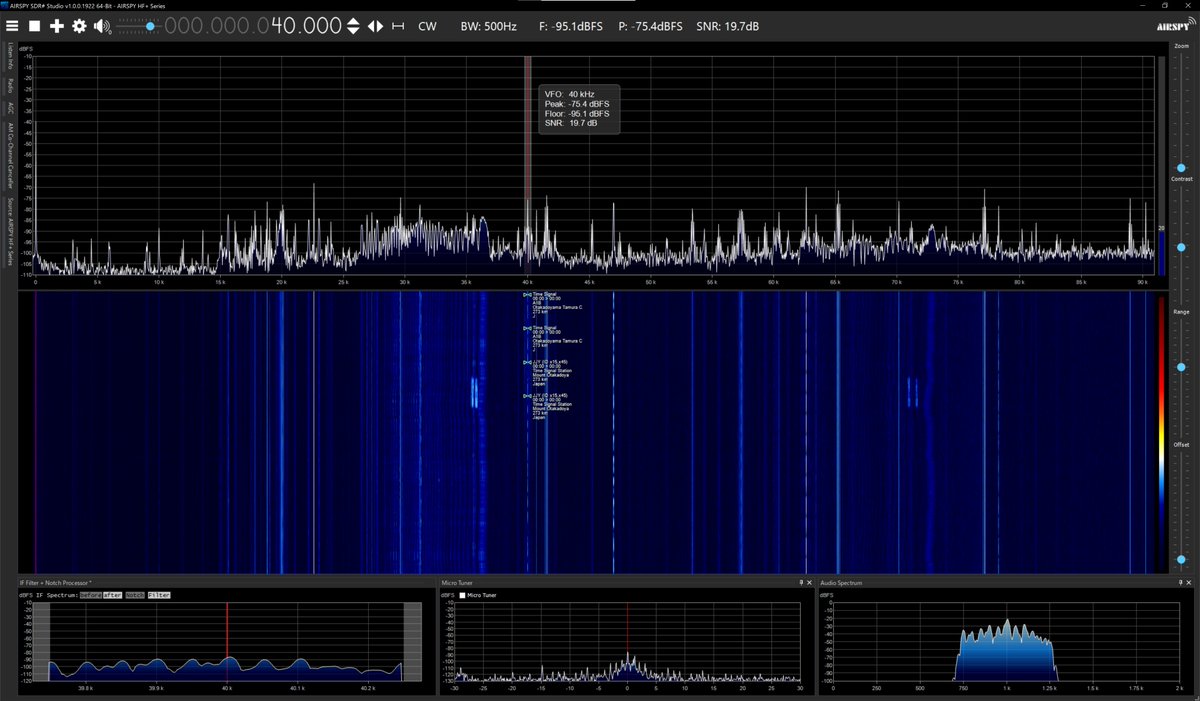
Task: Toggle the center tuning style icon
Action: point(398,26)
